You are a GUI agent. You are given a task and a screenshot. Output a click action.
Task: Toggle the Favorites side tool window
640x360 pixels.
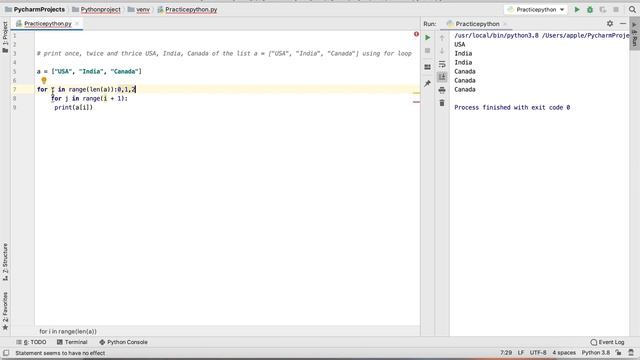5,311
